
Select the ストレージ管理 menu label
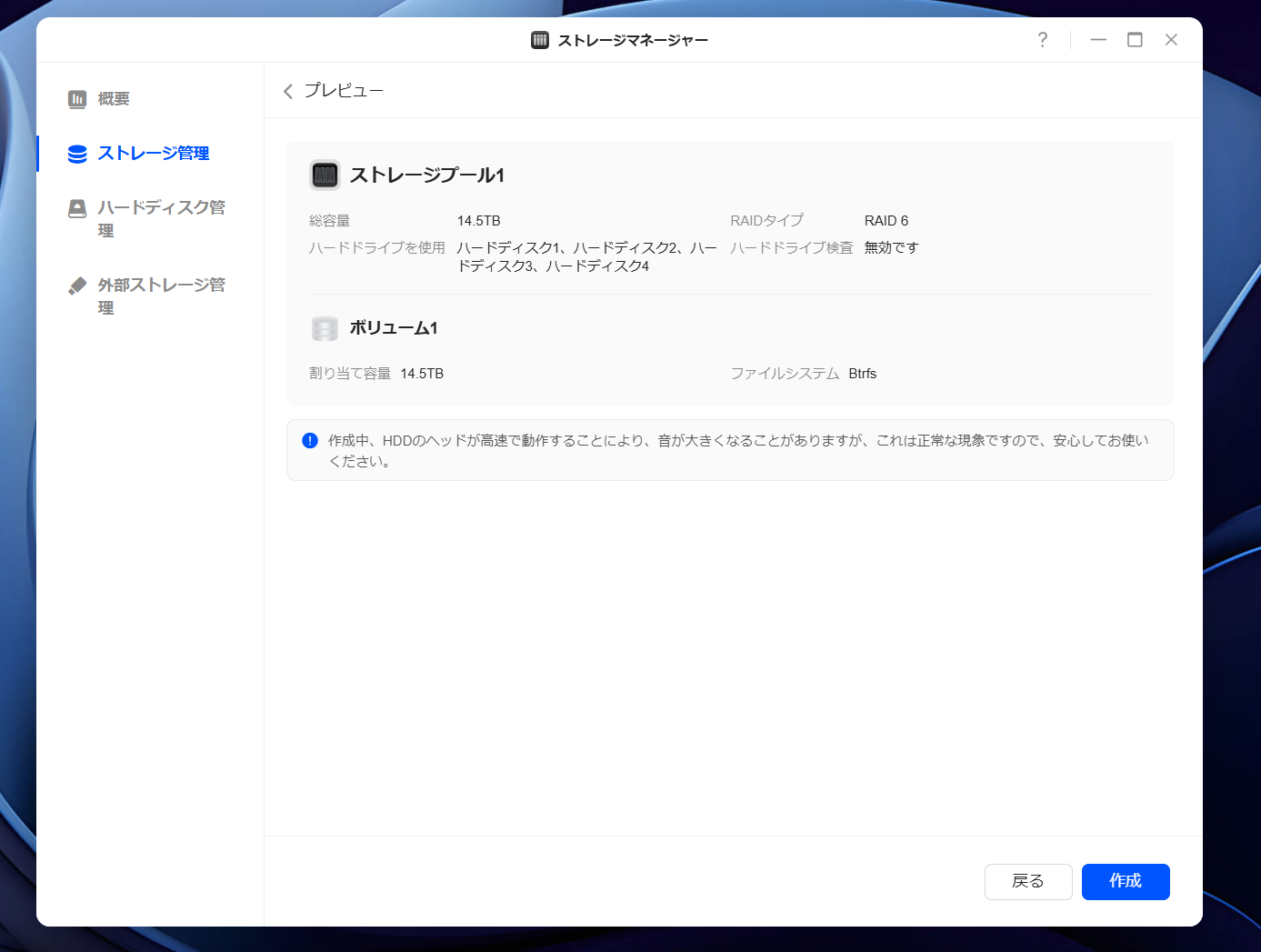click(x=154, y=154)
